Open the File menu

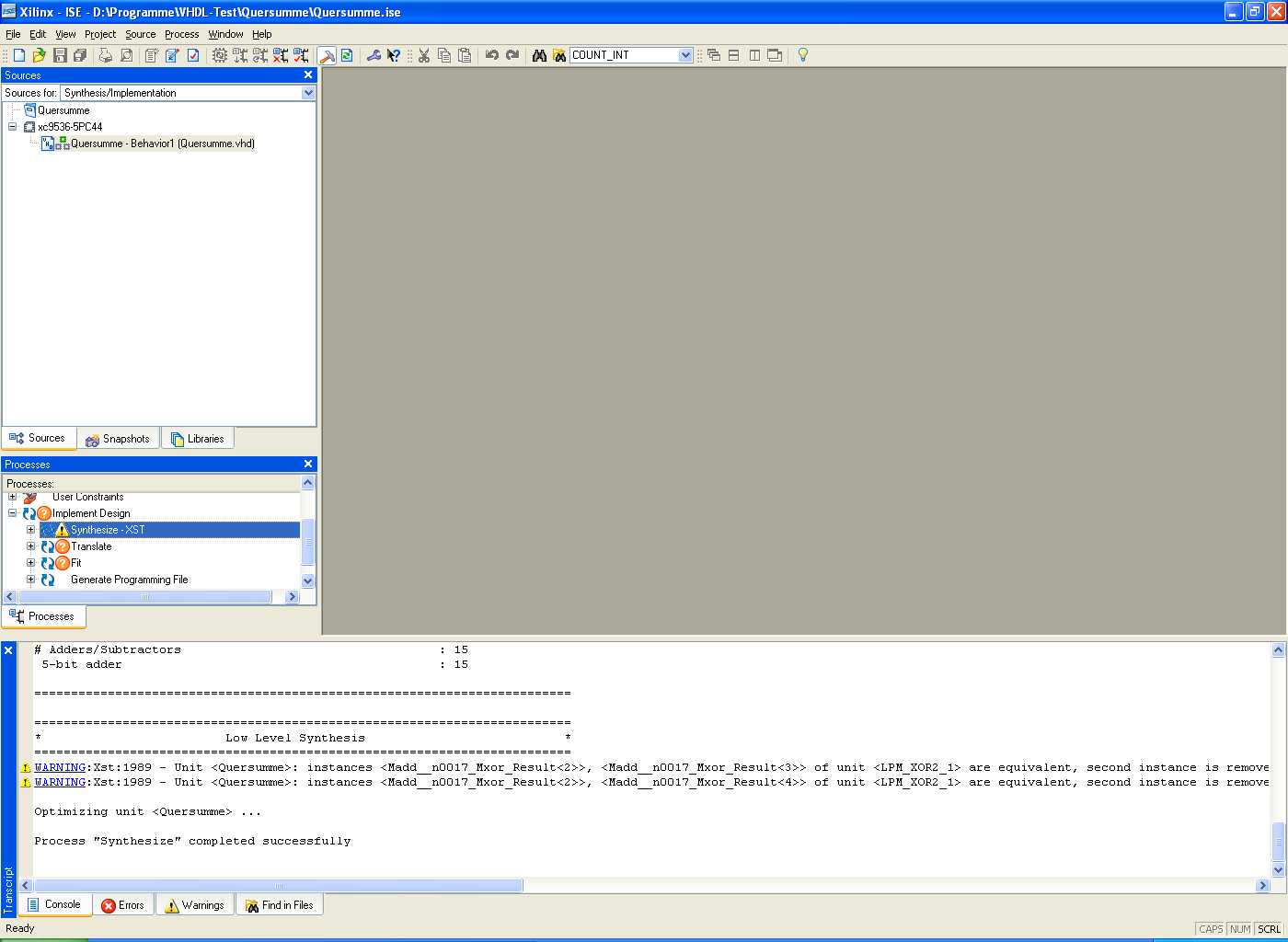13,34
